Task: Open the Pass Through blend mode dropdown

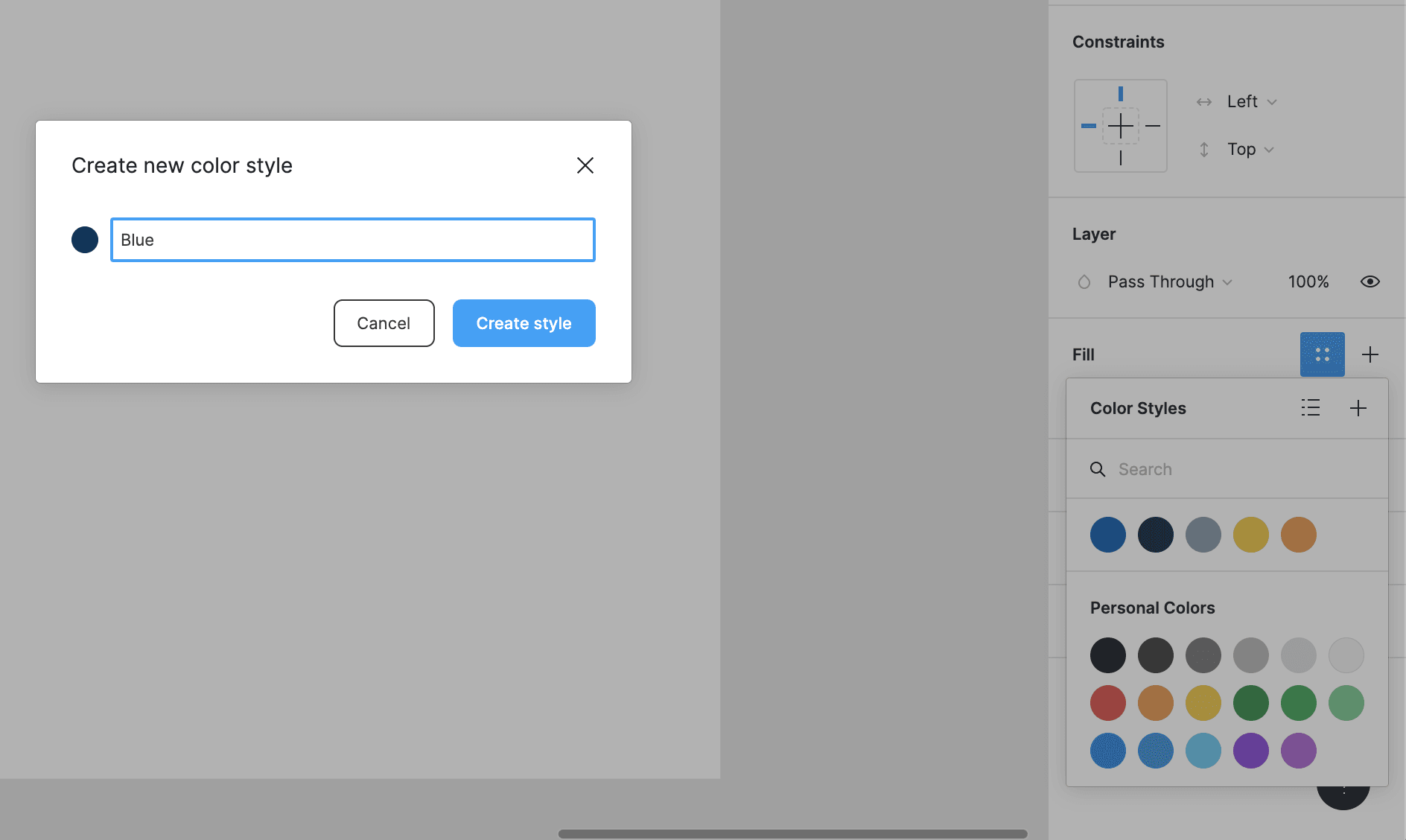Action: pos(1170,282)
